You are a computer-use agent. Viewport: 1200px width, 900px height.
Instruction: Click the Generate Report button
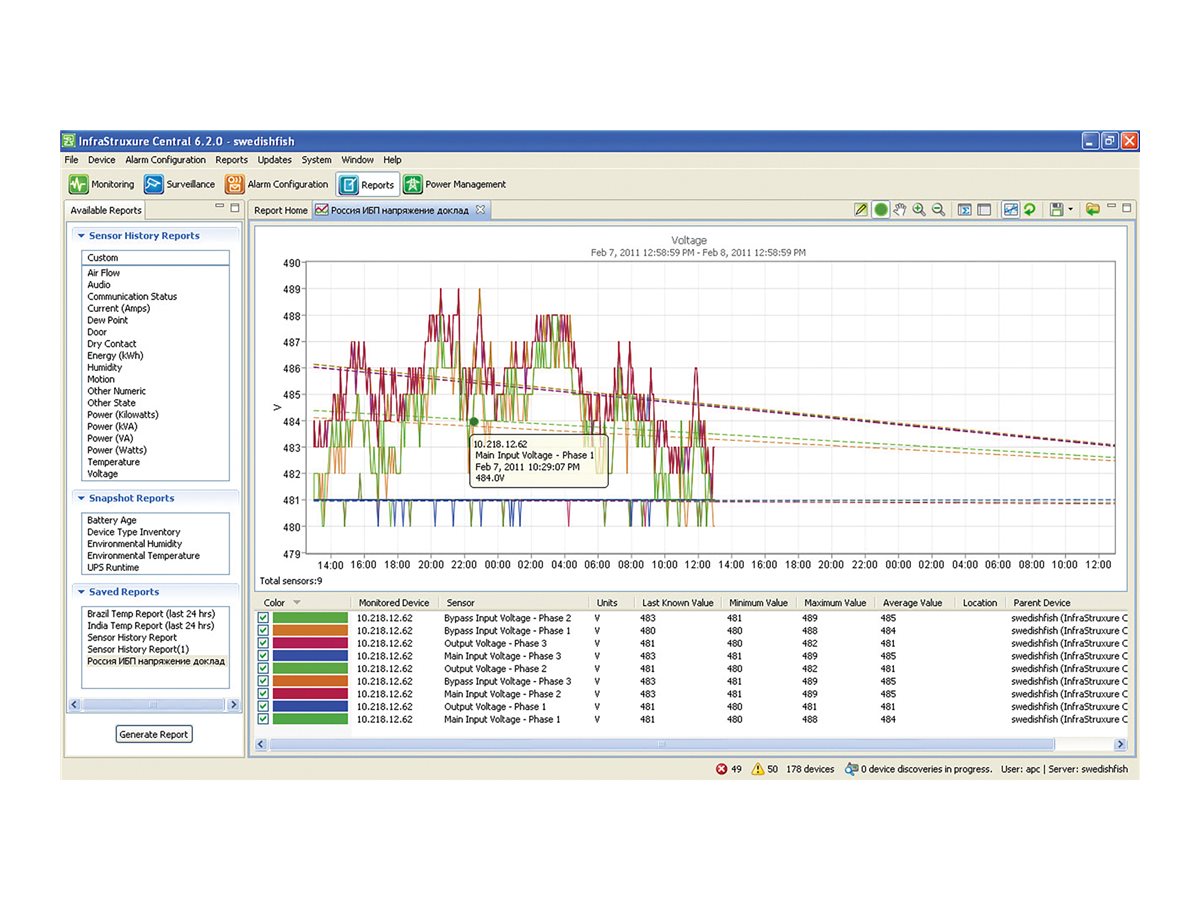click(x=153, y=734)
